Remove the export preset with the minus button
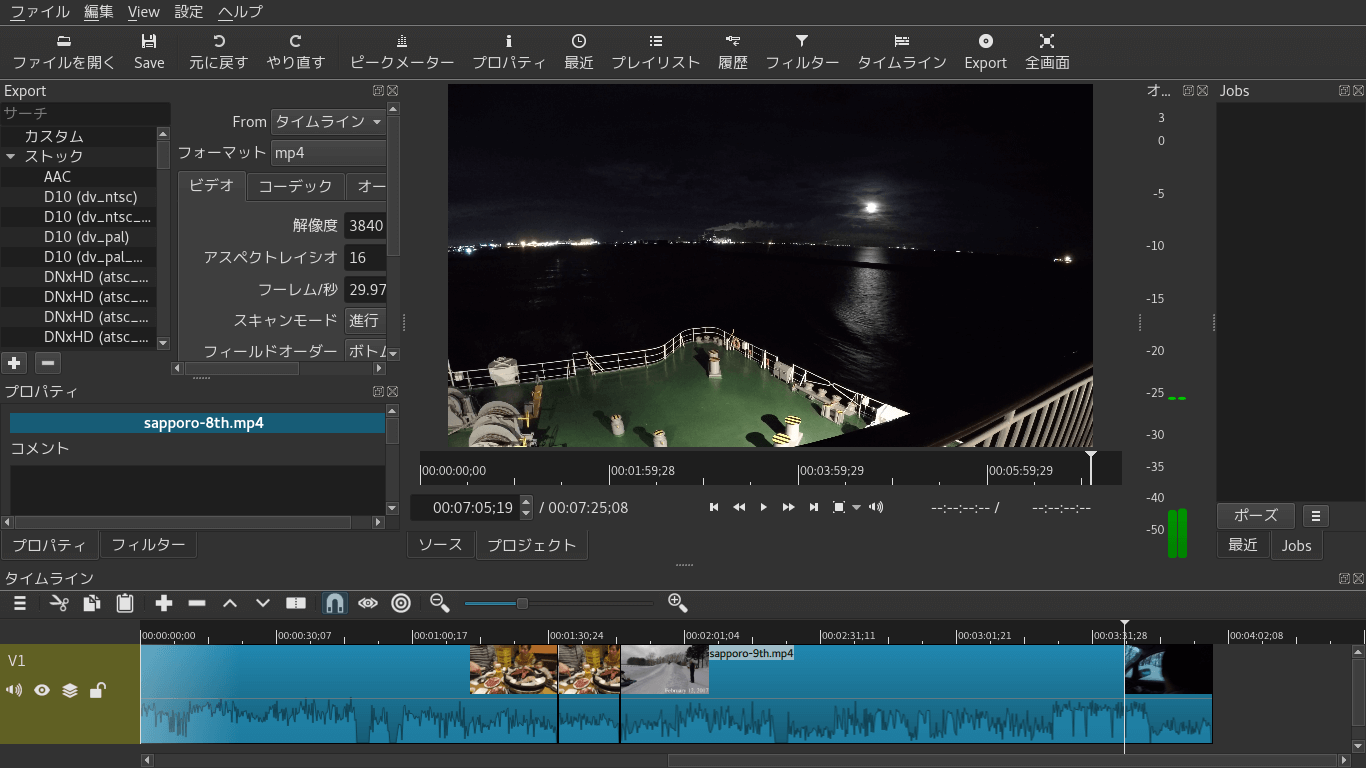This screenshot has height=768, width=1366. click(x=48, y=363)
